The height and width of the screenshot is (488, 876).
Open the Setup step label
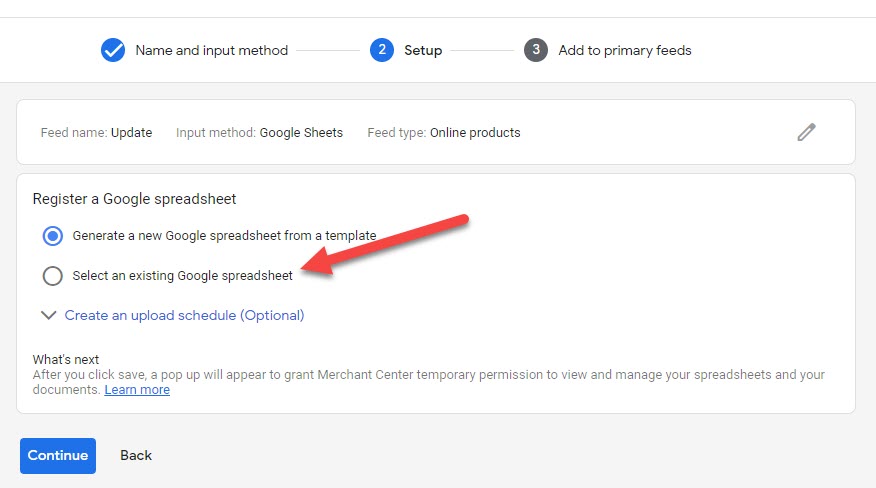(x=423, y=50)
